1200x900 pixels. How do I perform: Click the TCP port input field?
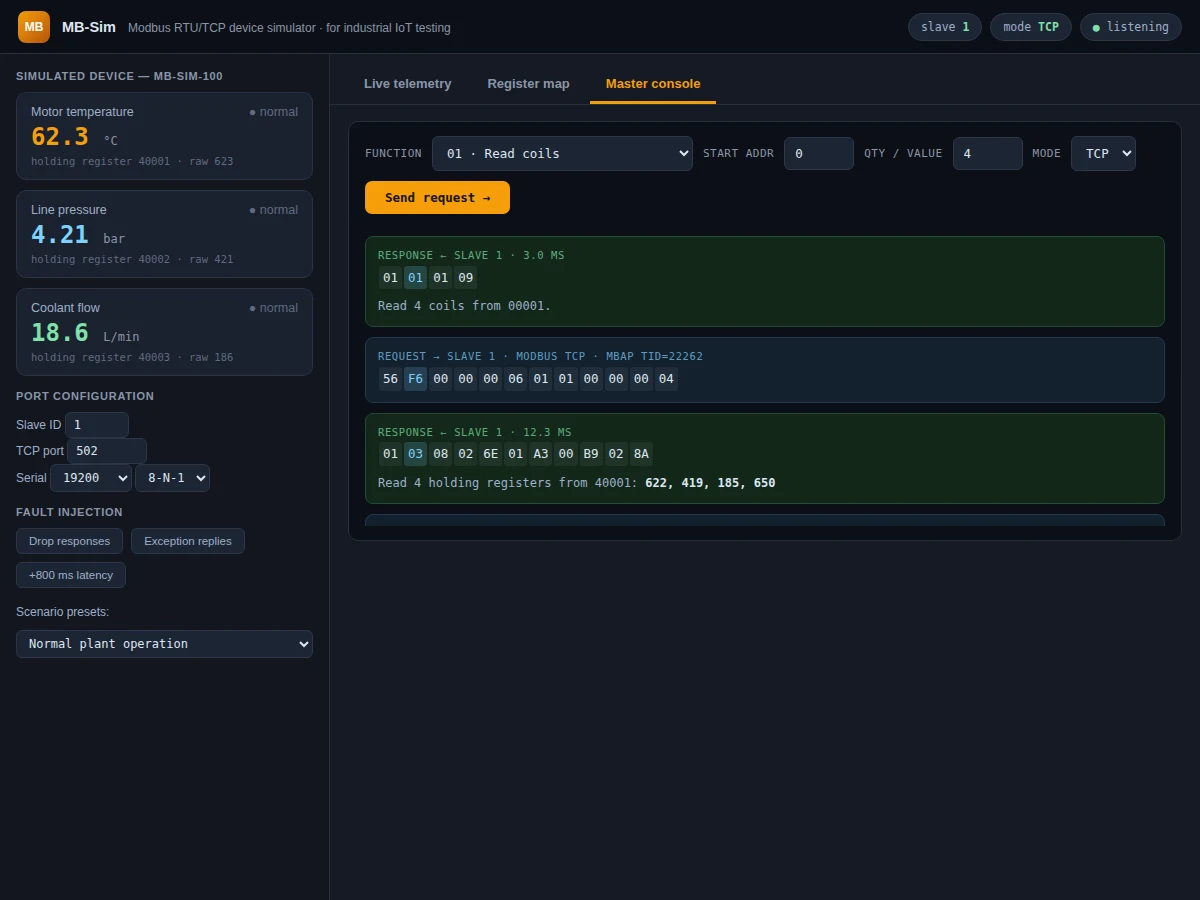click(x=107, y=451)
